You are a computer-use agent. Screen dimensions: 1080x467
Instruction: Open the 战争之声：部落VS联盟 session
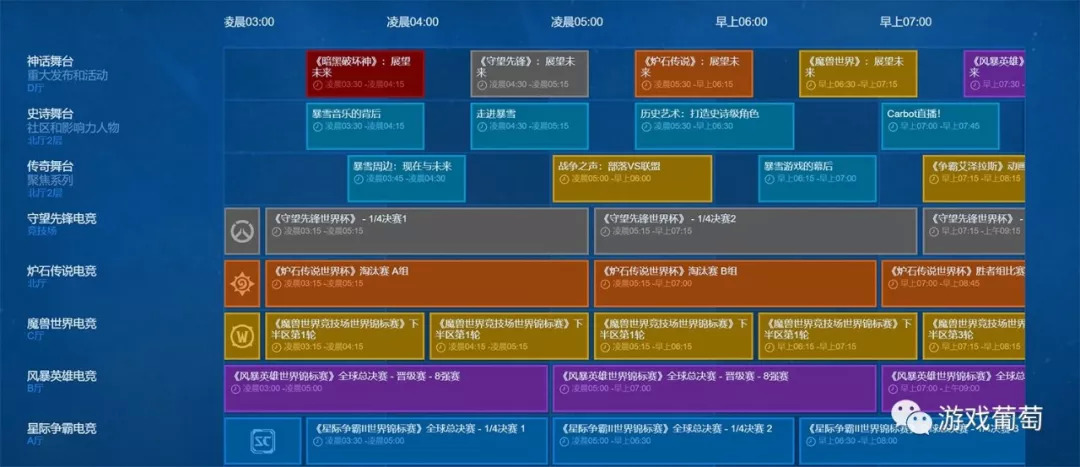[632, 178]
